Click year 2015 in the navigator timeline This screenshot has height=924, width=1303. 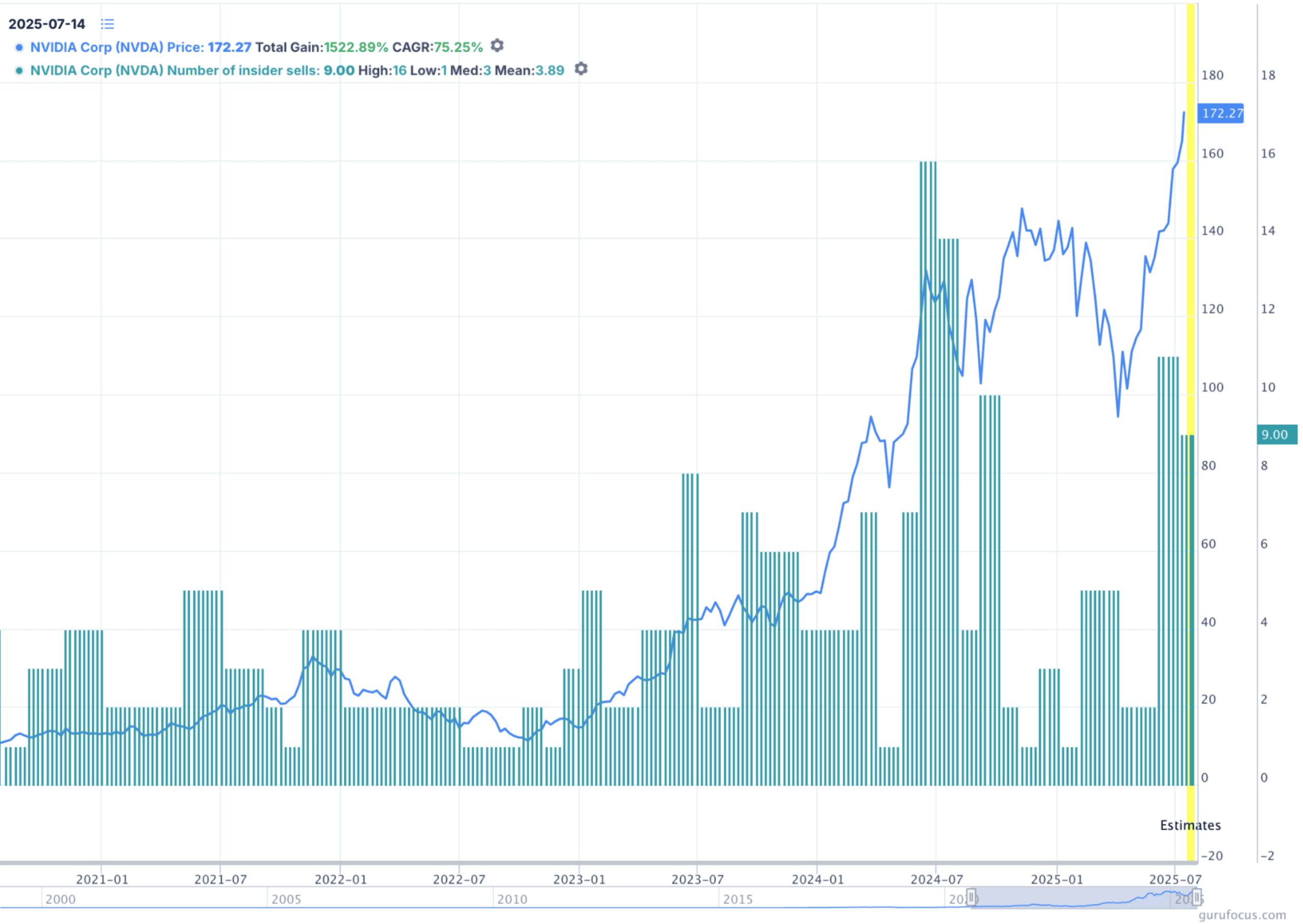738,900
